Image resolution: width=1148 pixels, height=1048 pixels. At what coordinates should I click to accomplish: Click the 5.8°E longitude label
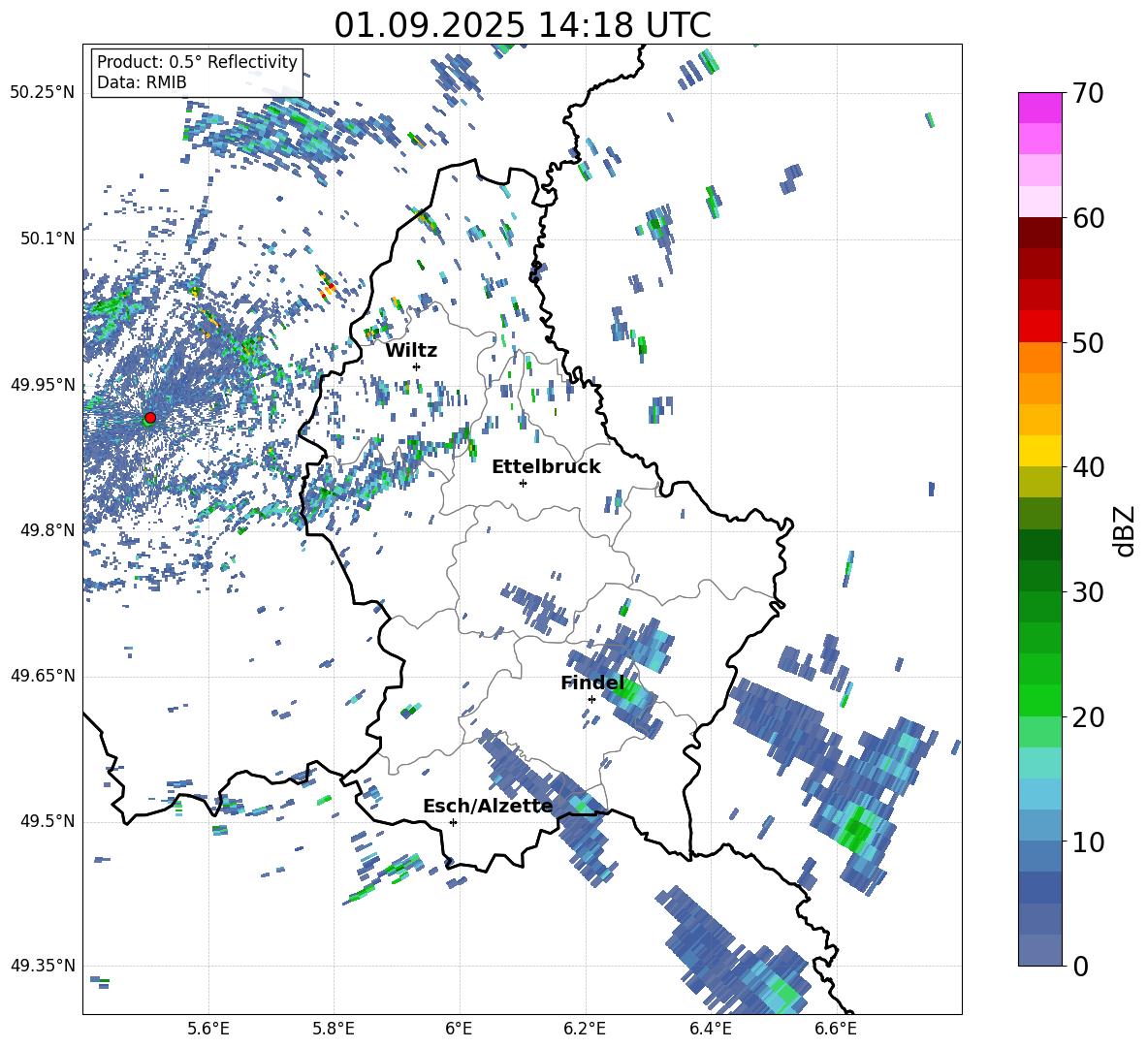pyautogui.click(x=334, y=1029)
